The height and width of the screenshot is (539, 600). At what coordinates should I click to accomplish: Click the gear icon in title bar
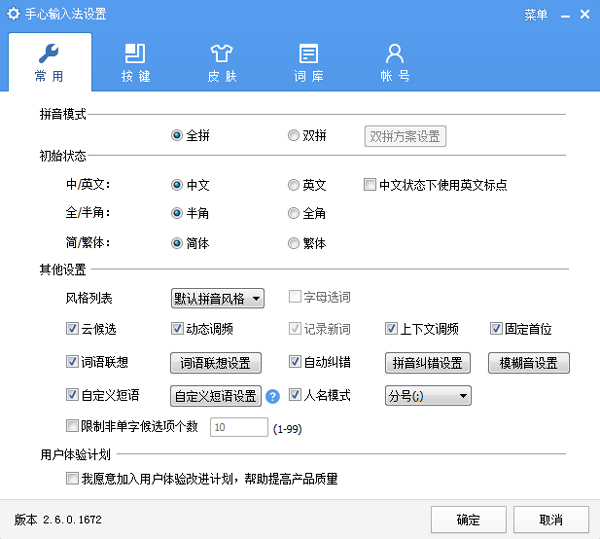coord(13,14)
